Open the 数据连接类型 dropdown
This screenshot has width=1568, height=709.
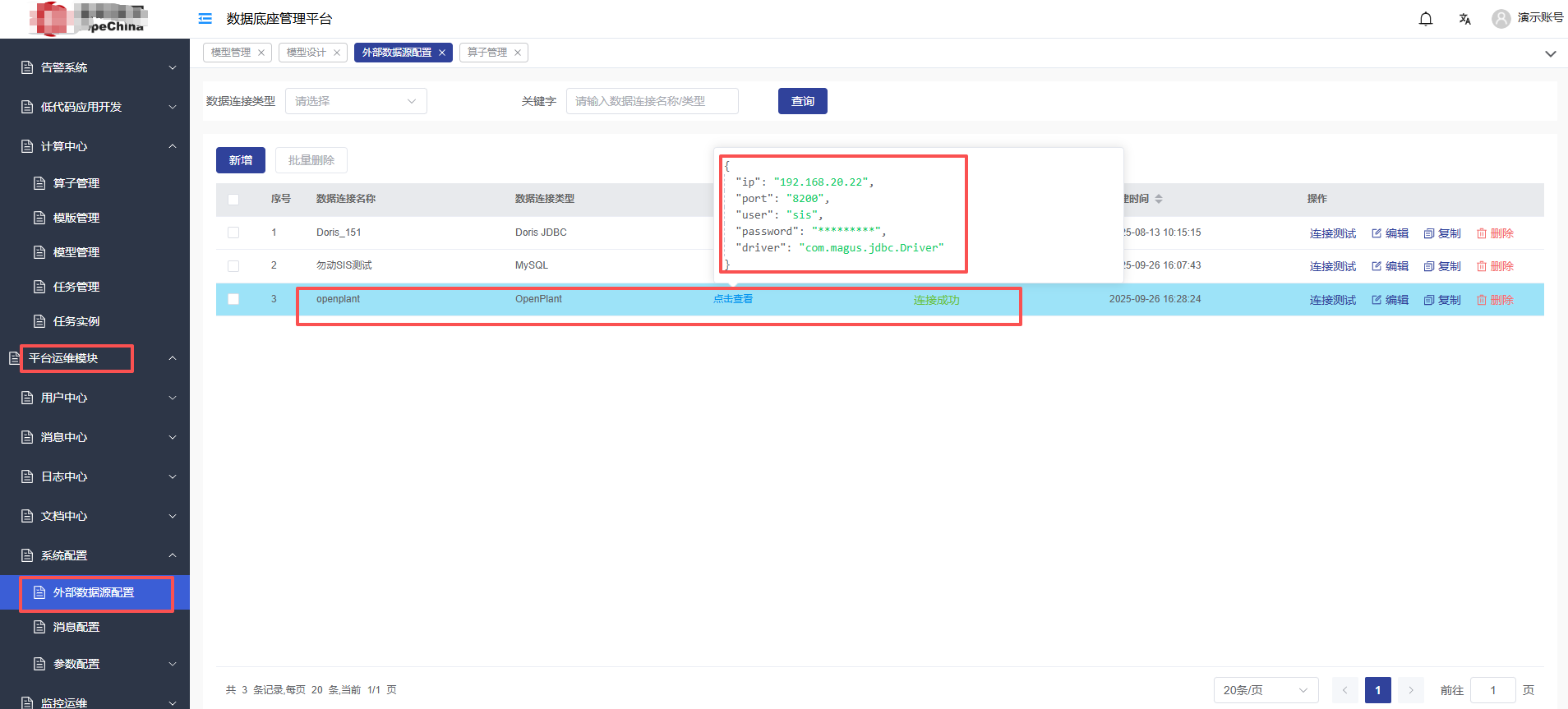pyautogui.click(x=356, y=101)
